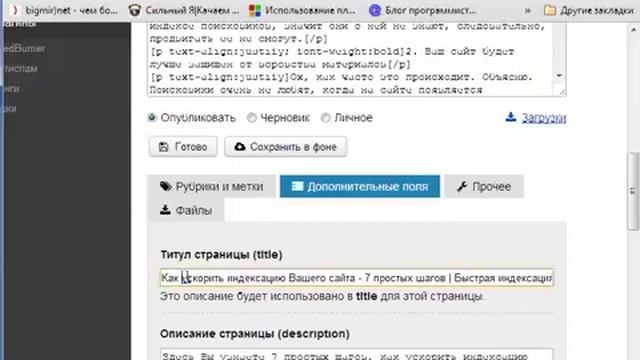
Task: Click the colorful 'Использование пл...' favicon
Action: 255,11
